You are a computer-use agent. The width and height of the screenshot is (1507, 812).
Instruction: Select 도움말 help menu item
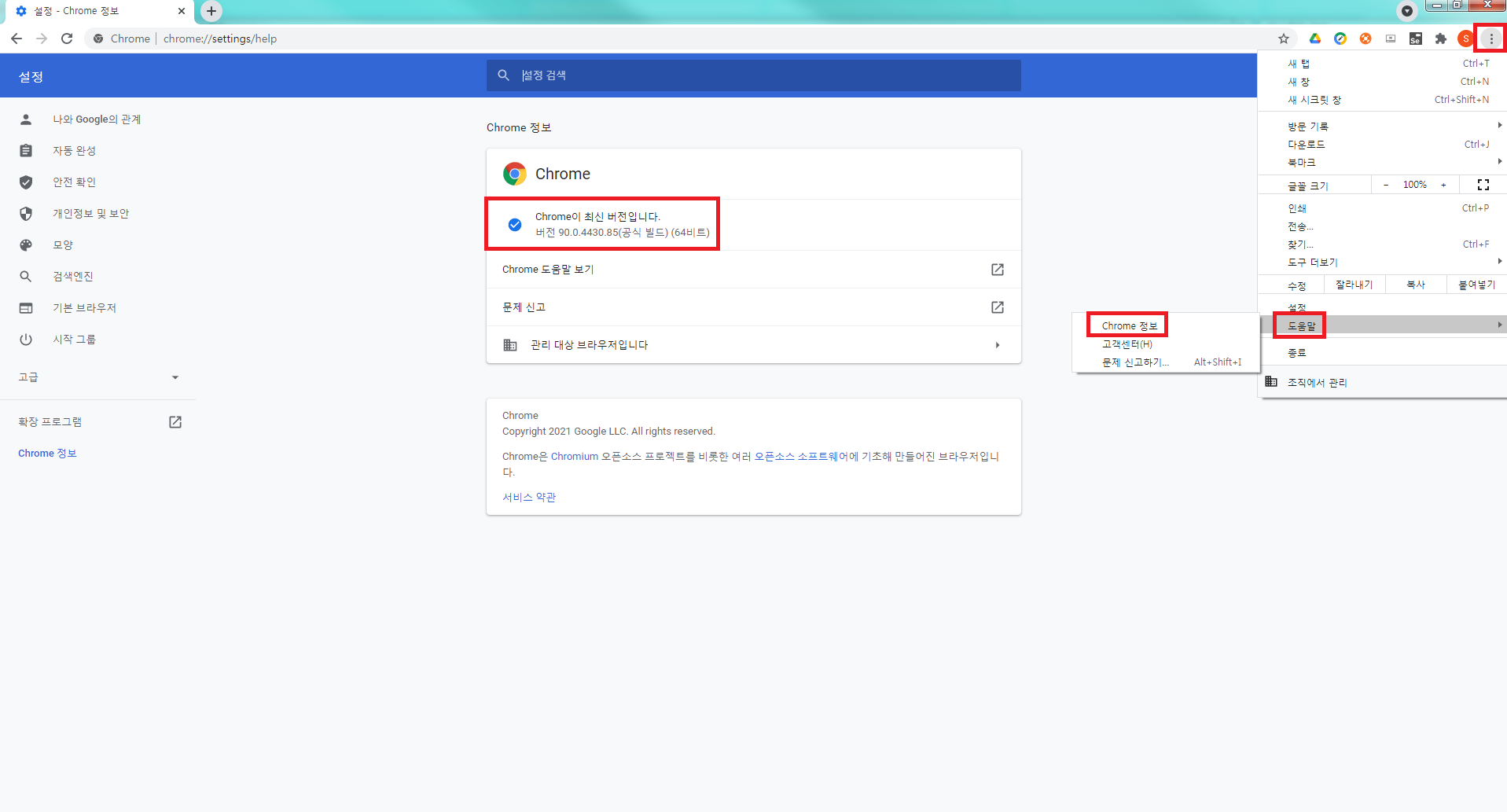click(1382, 325)
